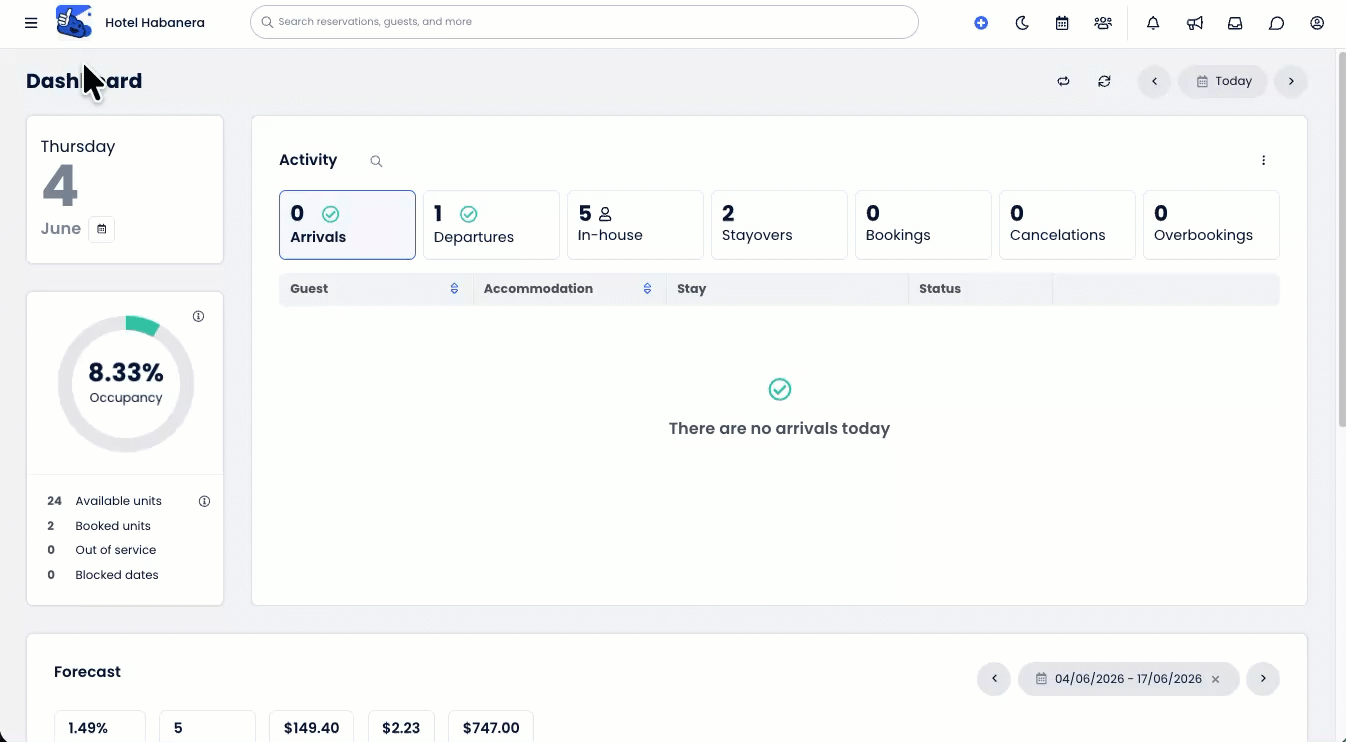Select the In-house tab
The height and width of the screenshot is (742, 1346).
click(x=635, y=225)
